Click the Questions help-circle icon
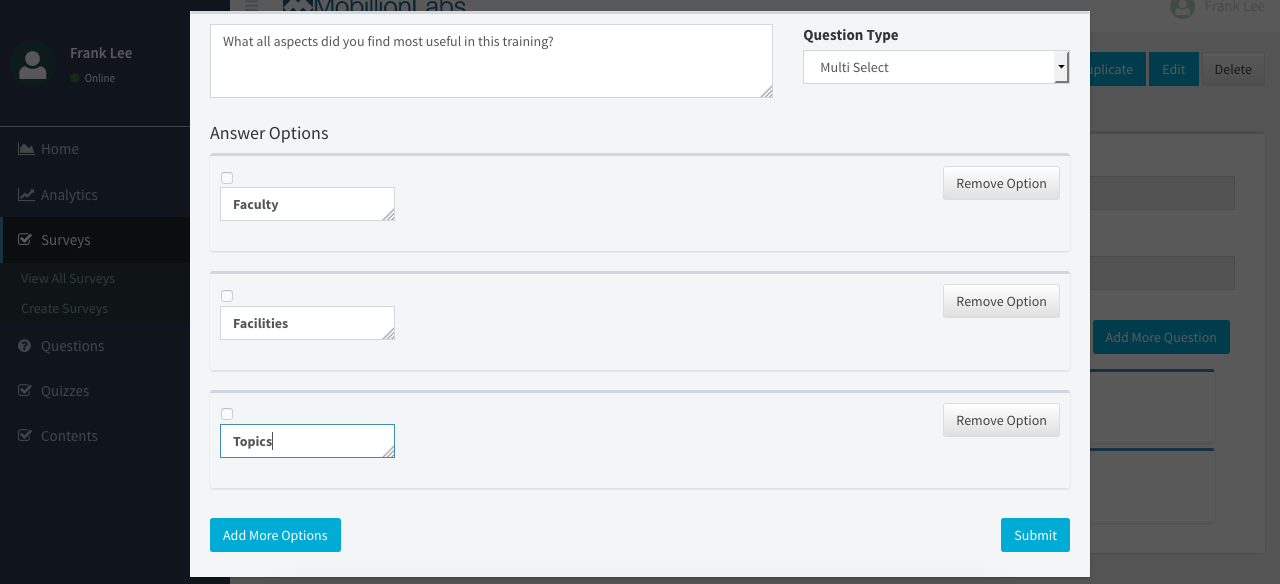Screen dimensions: 1280x584 point(25,346)
